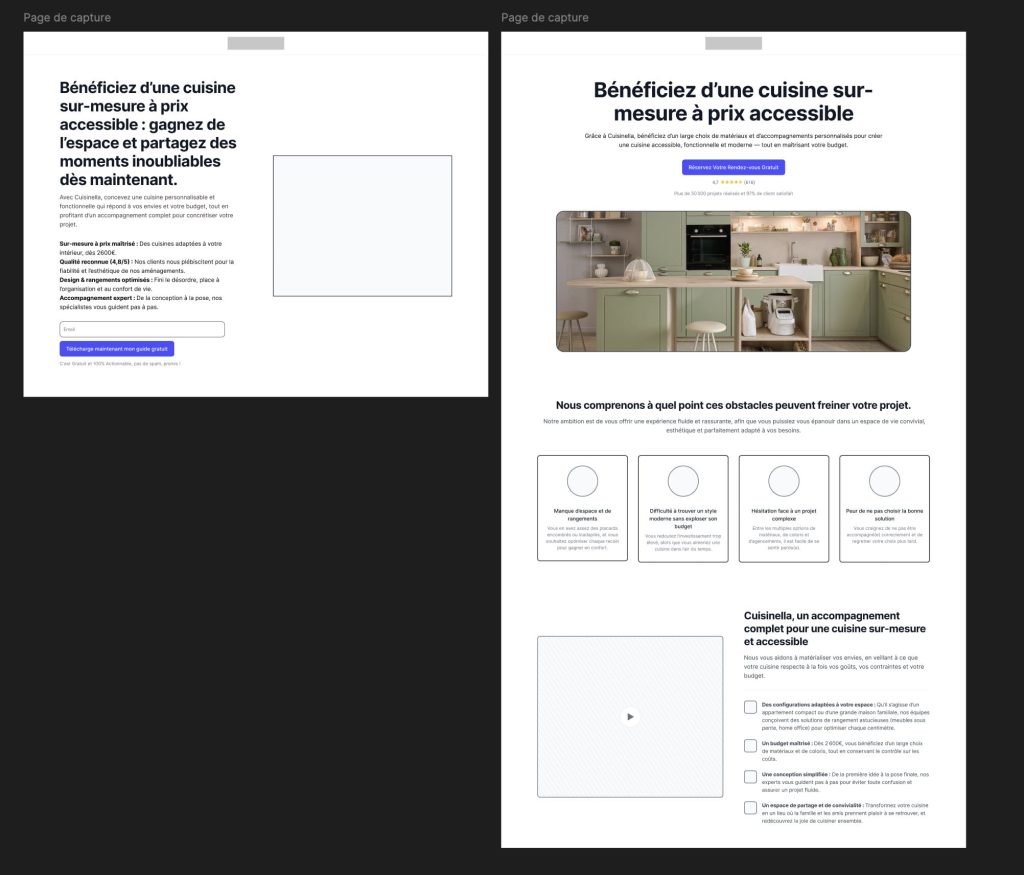
Task: Select the empty image placeholder in left frame
Action: point(362,225)
